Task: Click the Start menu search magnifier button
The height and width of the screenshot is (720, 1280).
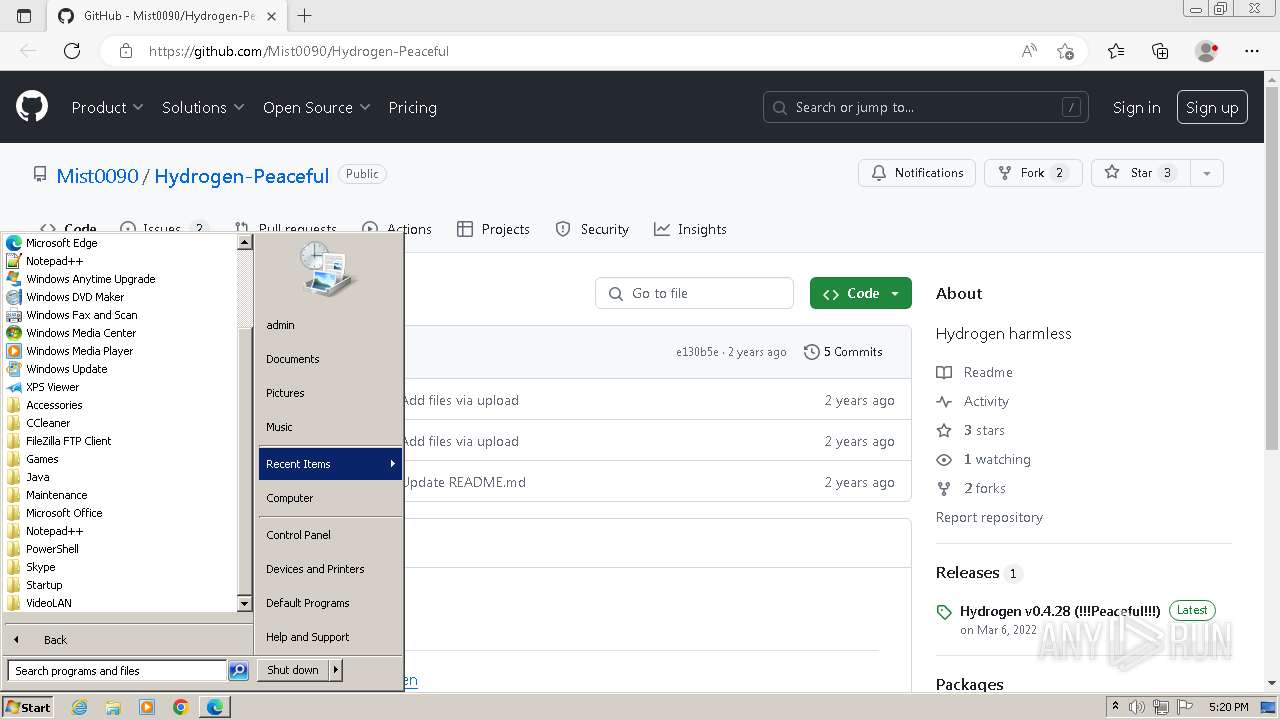Action: [238, 671]
